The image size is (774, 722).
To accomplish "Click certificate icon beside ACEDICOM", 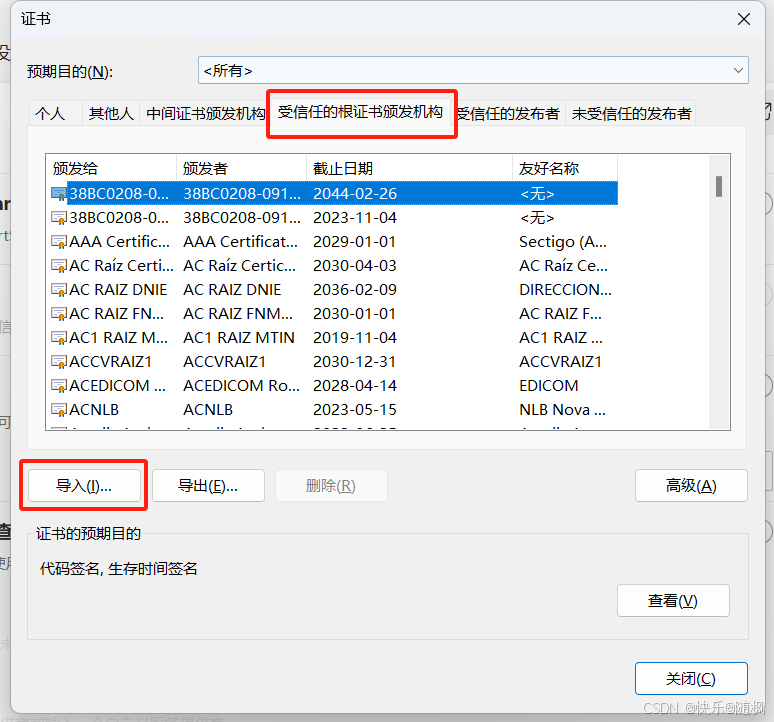I will coord(59,386).
